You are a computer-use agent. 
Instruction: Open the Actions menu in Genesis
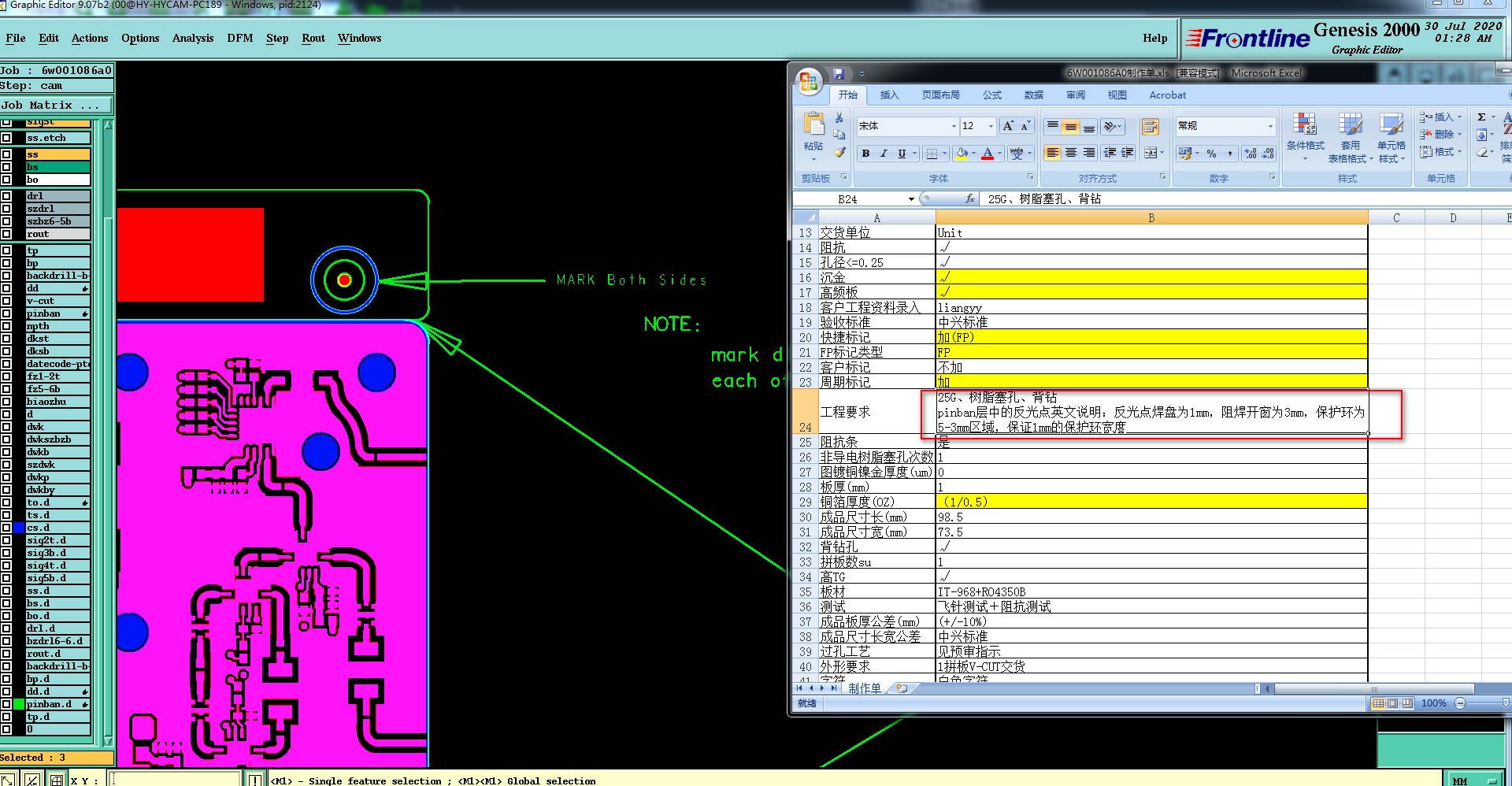[90, 38]
